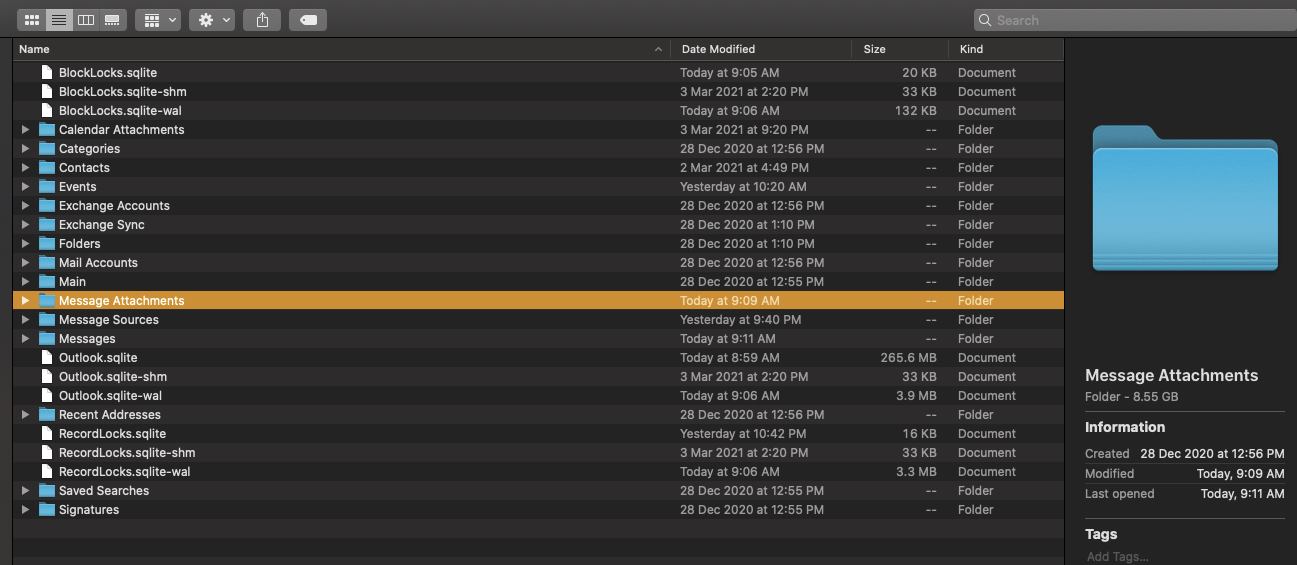Click the Messages folder icon
The width and height of the screenshot is (1297, 565).
46,339
